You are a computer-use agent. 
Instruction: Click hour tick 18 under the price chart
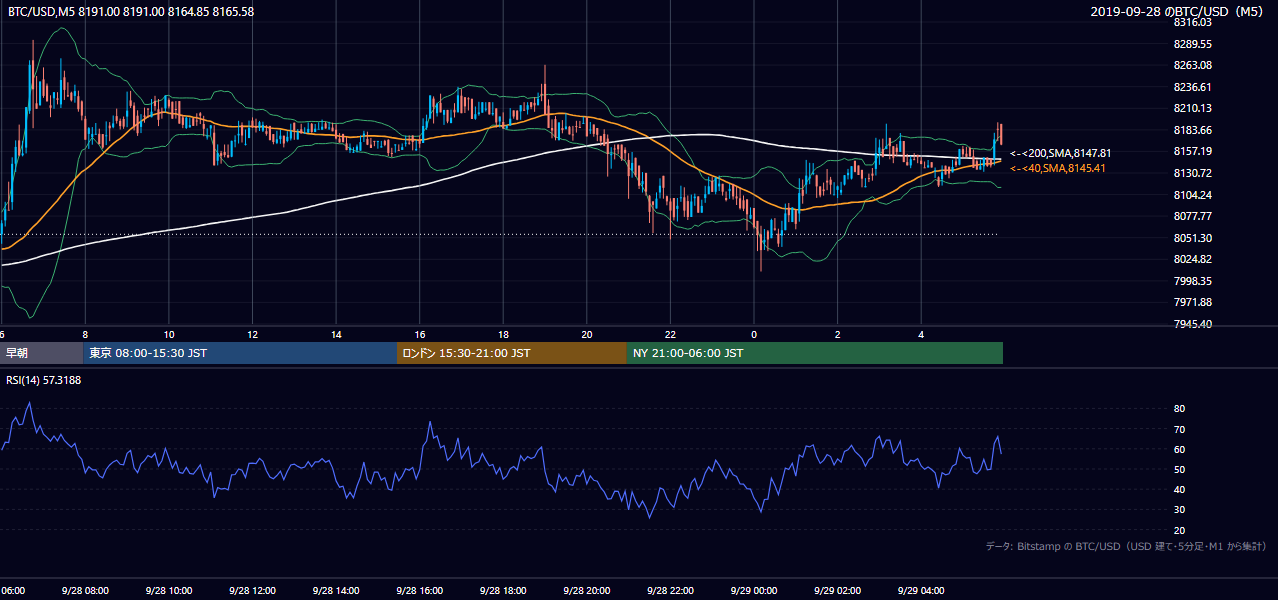(504, 335)
